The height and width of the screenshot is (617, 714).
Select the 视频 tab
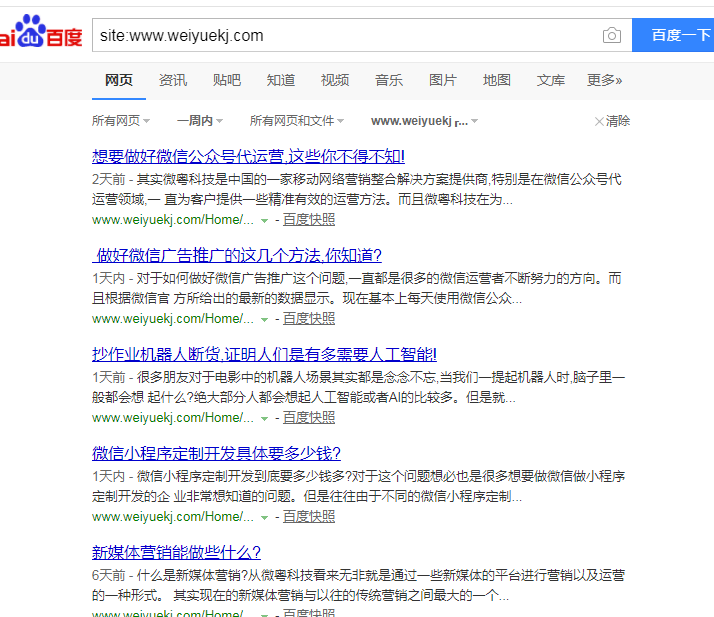(335, 80)
